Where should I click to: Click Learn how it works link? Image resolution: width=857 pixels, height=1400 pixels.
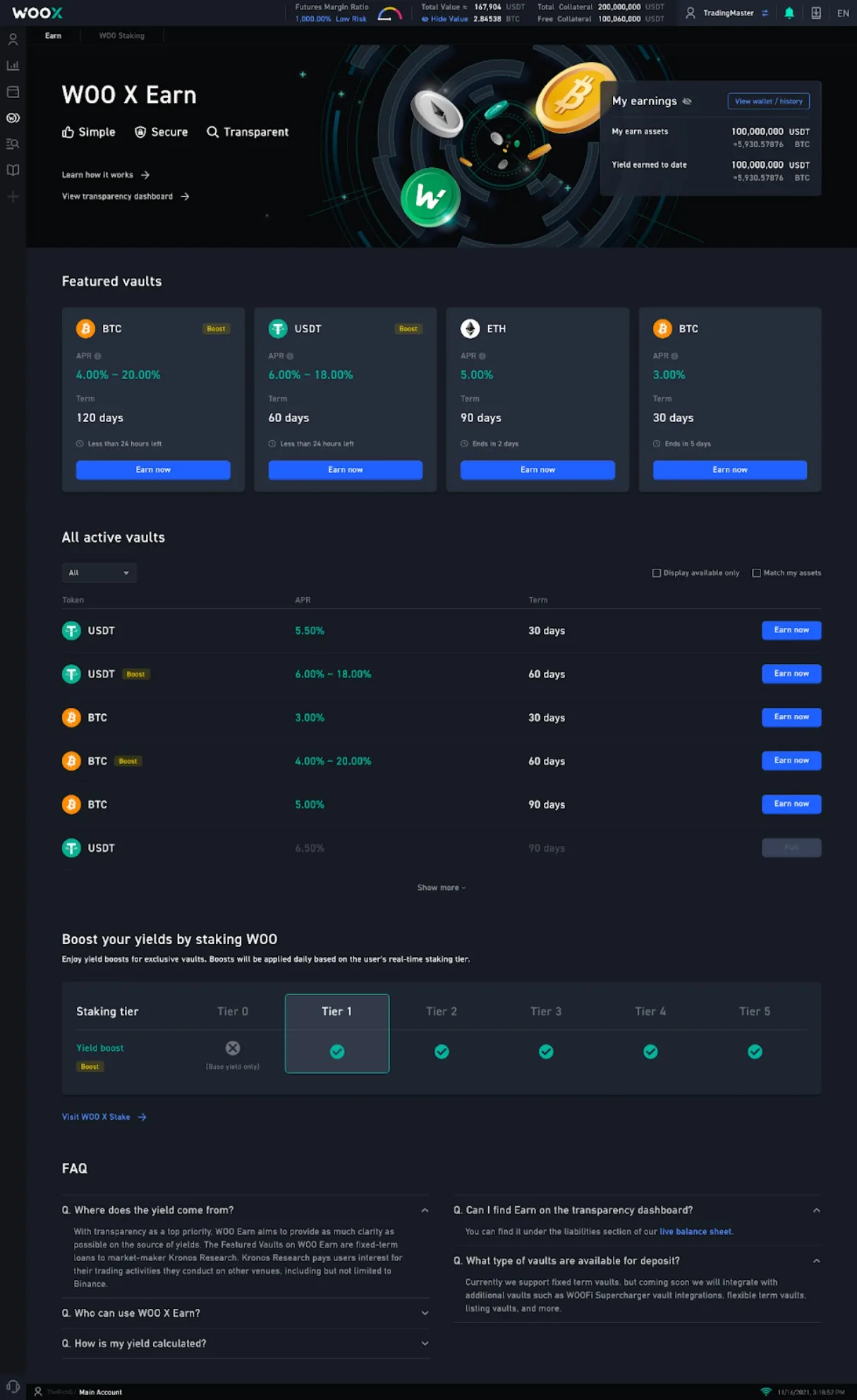(x=106, y=175)
